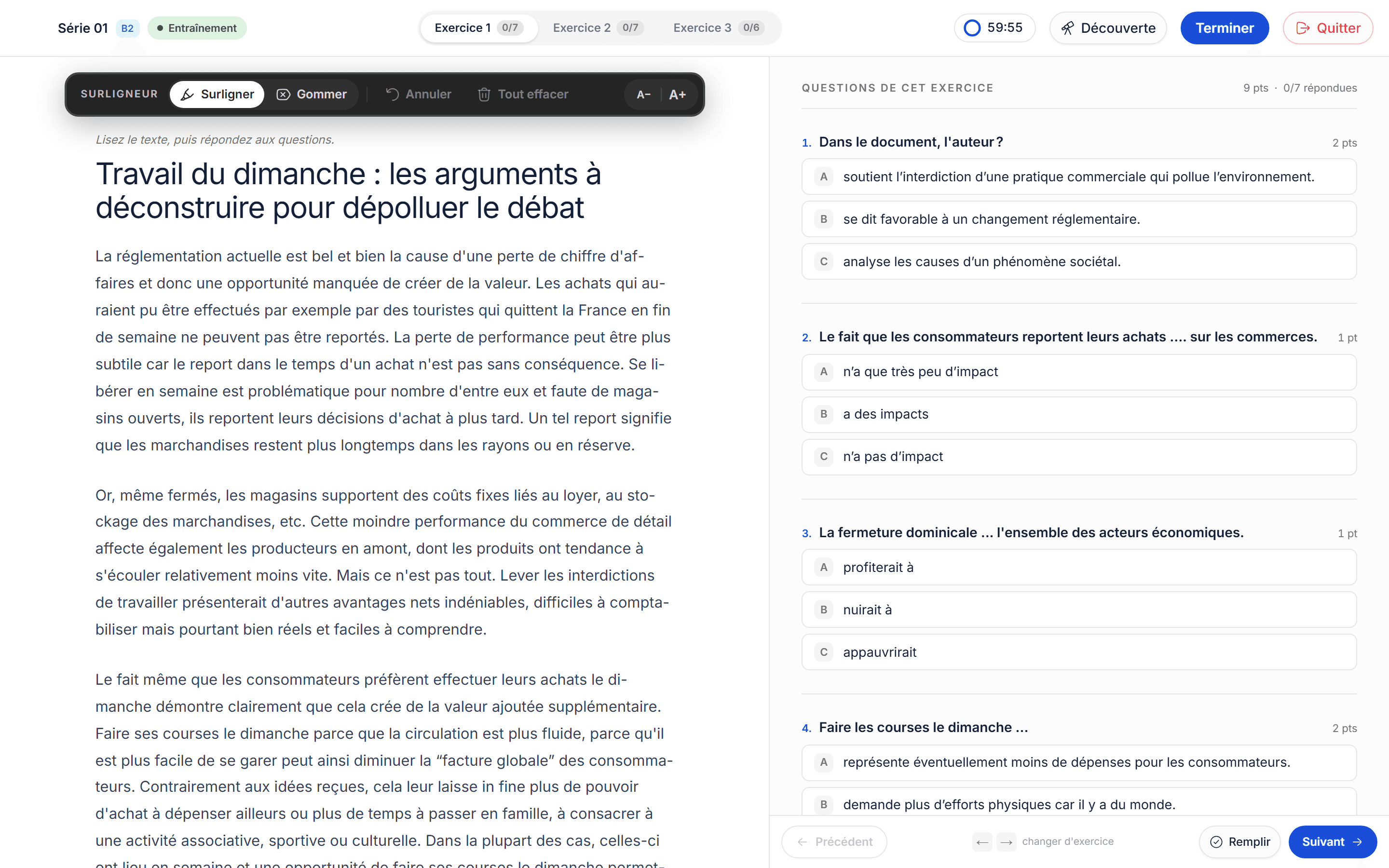The width and height of the screenshot is (1389, 868).
Task: Click the right arrow changer d'exercice key
Action: [1006, 842]
